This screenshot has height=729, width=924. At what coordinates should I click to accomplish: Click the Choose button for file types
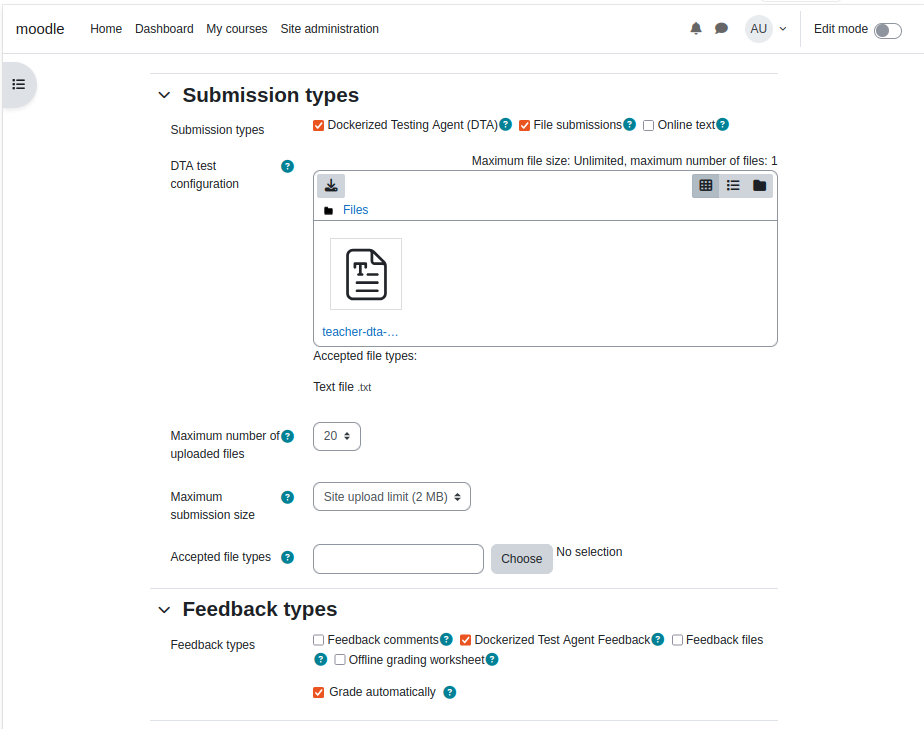tap(522, 559)
